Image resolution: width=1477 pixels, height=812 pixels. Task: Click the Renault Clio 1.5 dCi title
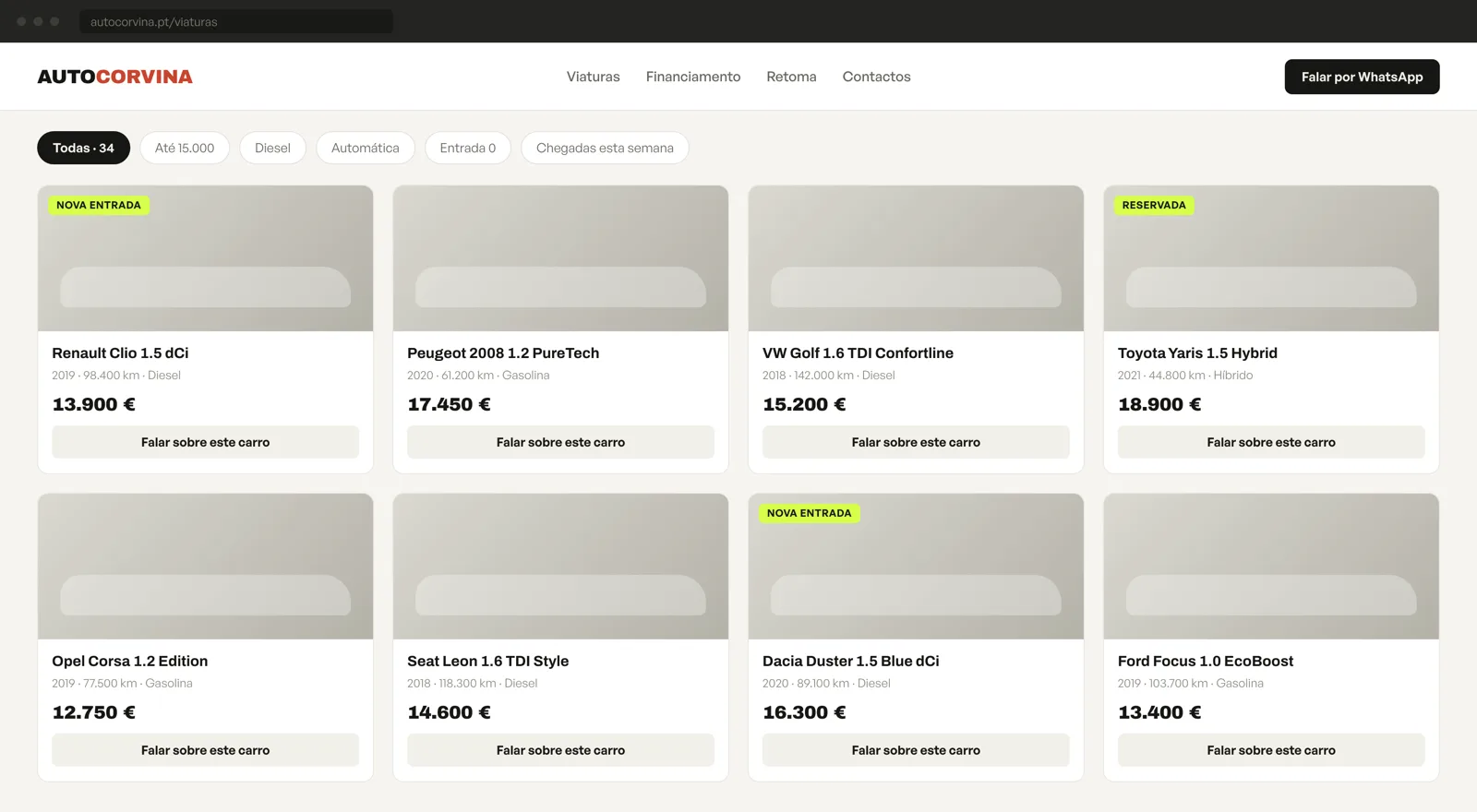click(x=120, y=353)
